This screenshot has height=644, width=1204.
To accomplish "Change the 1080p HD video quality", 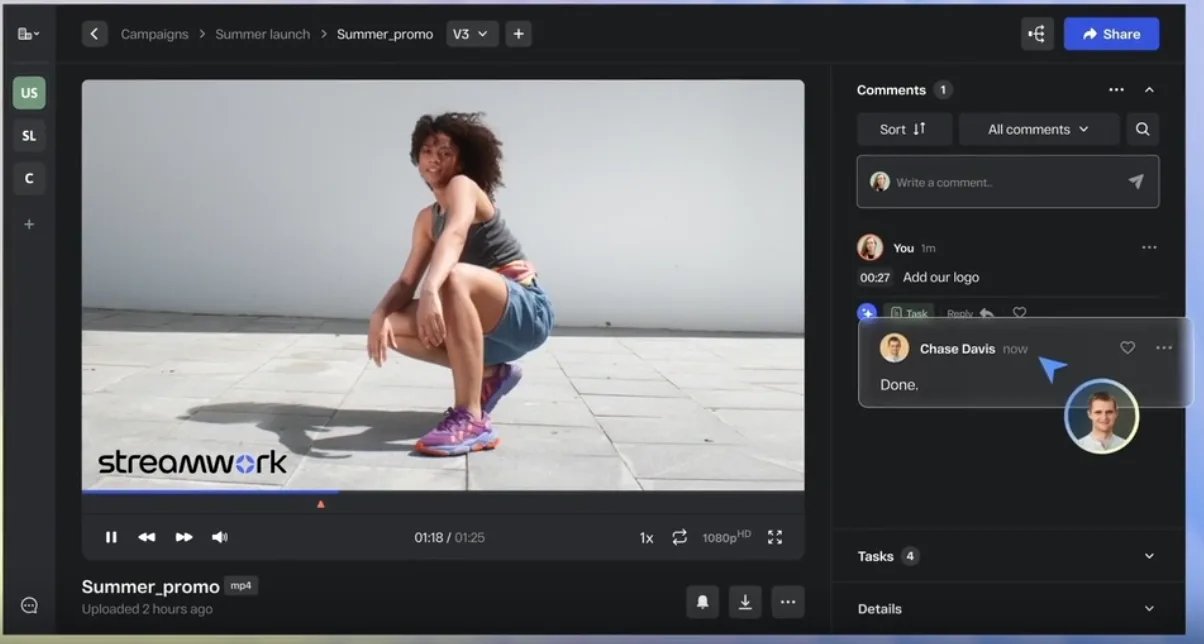I will tap(727, 537).
